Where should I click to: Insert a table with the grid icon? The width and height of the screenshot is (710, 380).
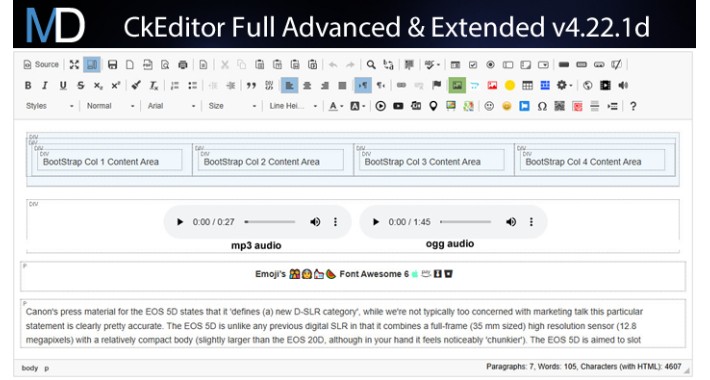[528, 86]
